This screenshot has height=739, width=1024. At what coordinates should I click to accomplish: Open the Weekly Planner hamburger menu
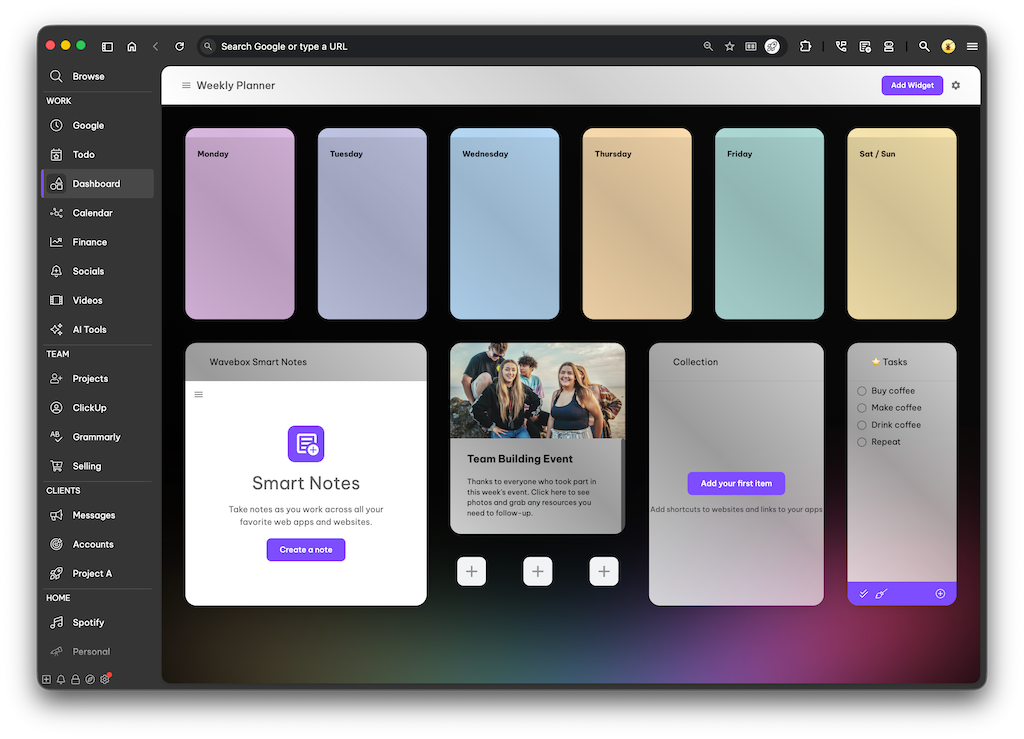click(186, 86)
